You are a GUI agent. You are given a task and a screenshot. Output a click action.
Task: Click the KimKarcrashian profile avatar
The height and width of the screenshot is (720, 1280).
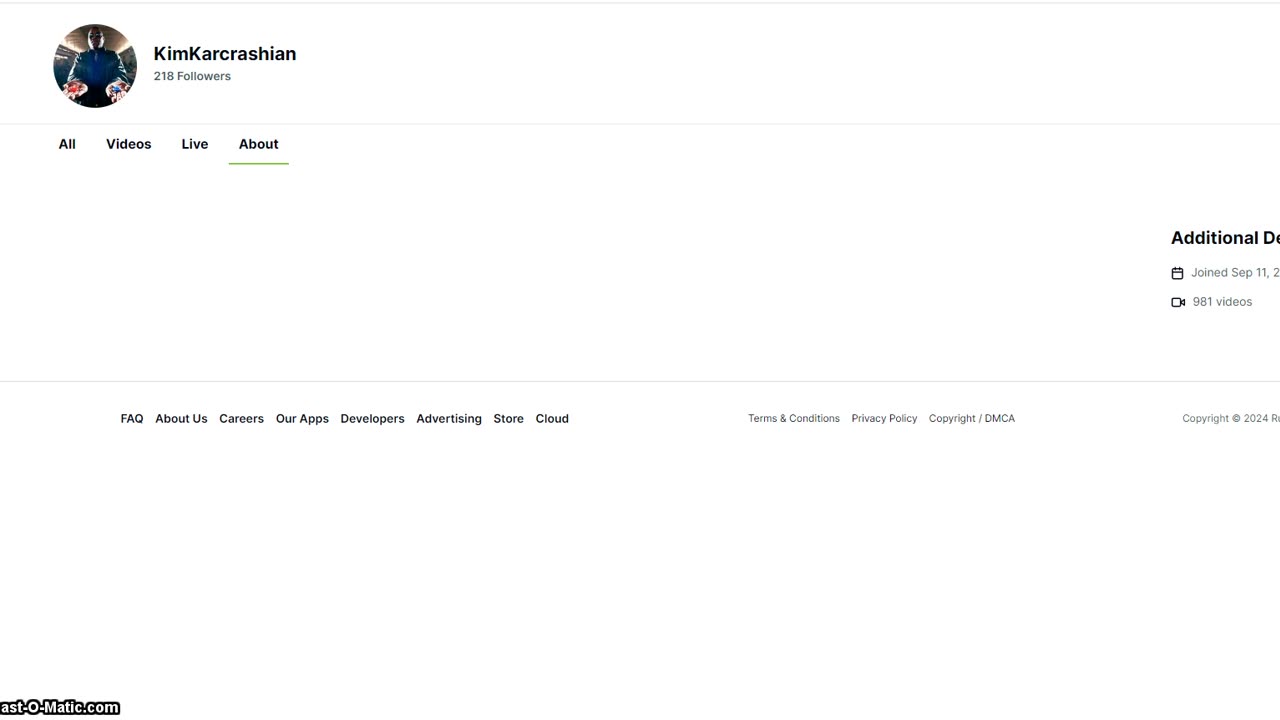point(95,66)
